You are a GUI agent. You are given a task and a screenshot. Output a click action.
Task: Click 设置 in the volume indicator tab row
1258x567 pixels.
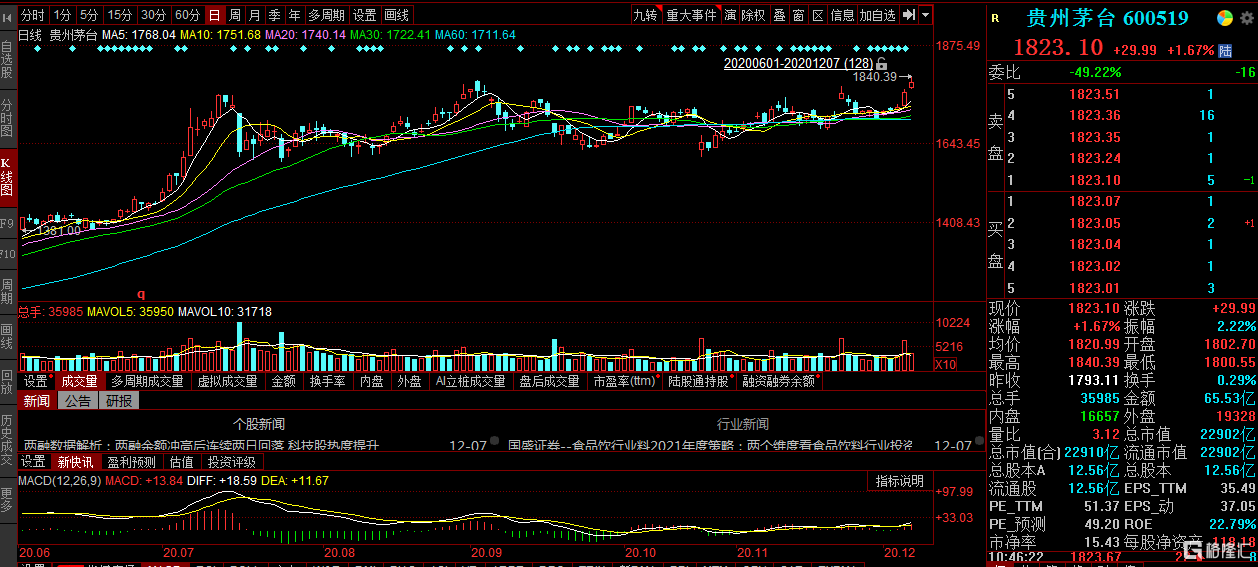pos(36,381)
